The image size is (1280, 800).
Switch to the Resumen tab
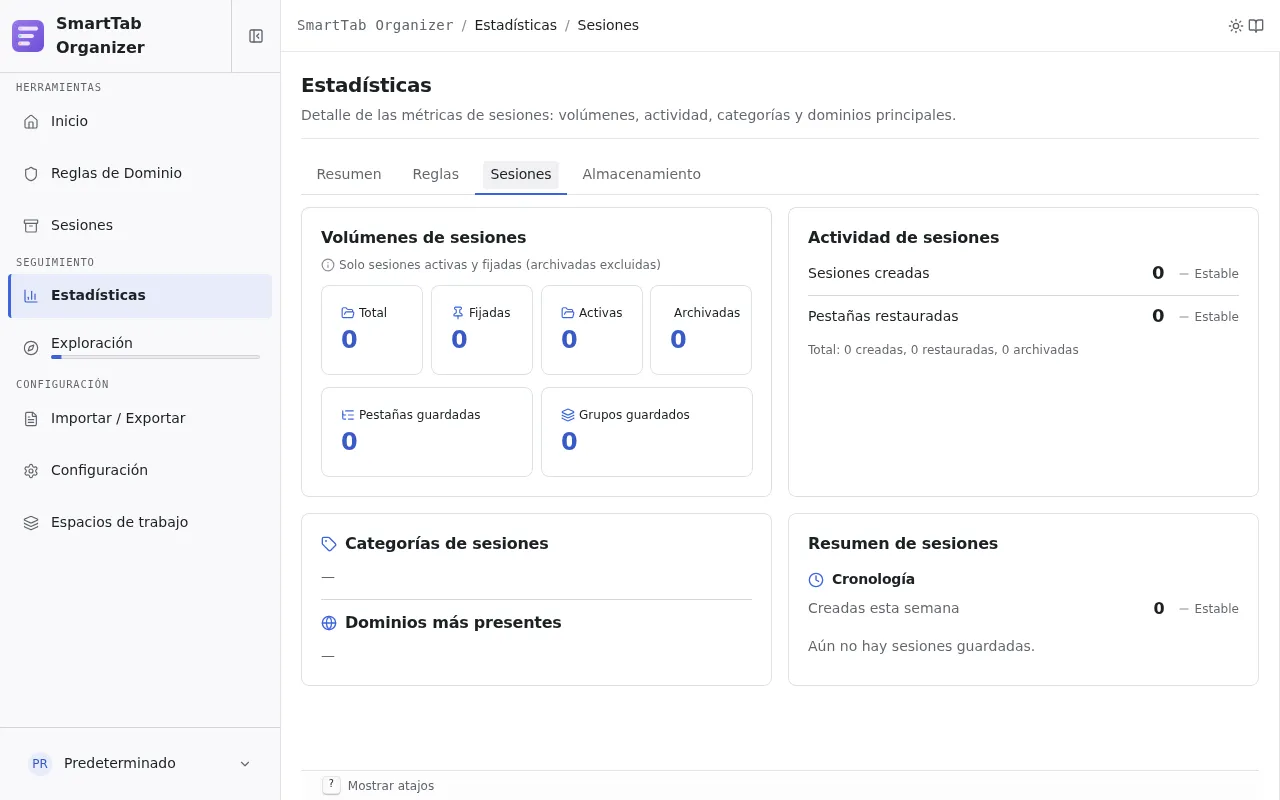pos(349,174)
